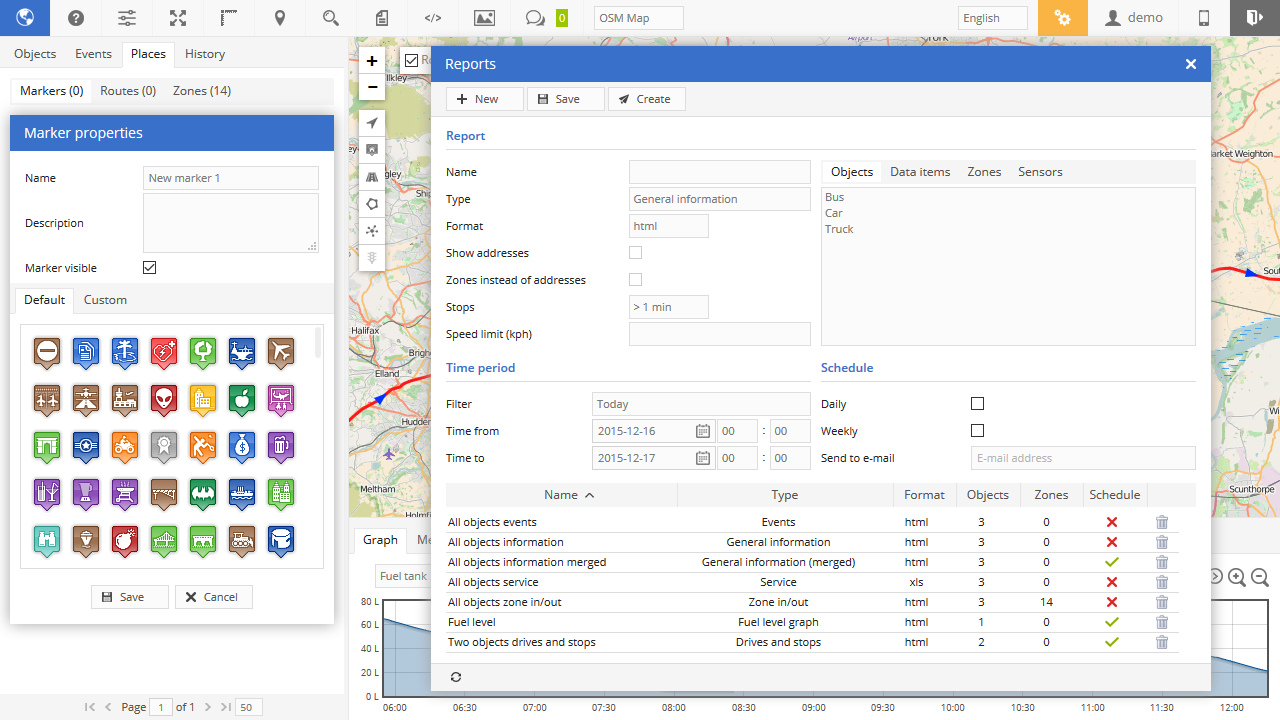Open the English language dropdown
Viewport: 1280px width, 720px height.
click(992, 18)
